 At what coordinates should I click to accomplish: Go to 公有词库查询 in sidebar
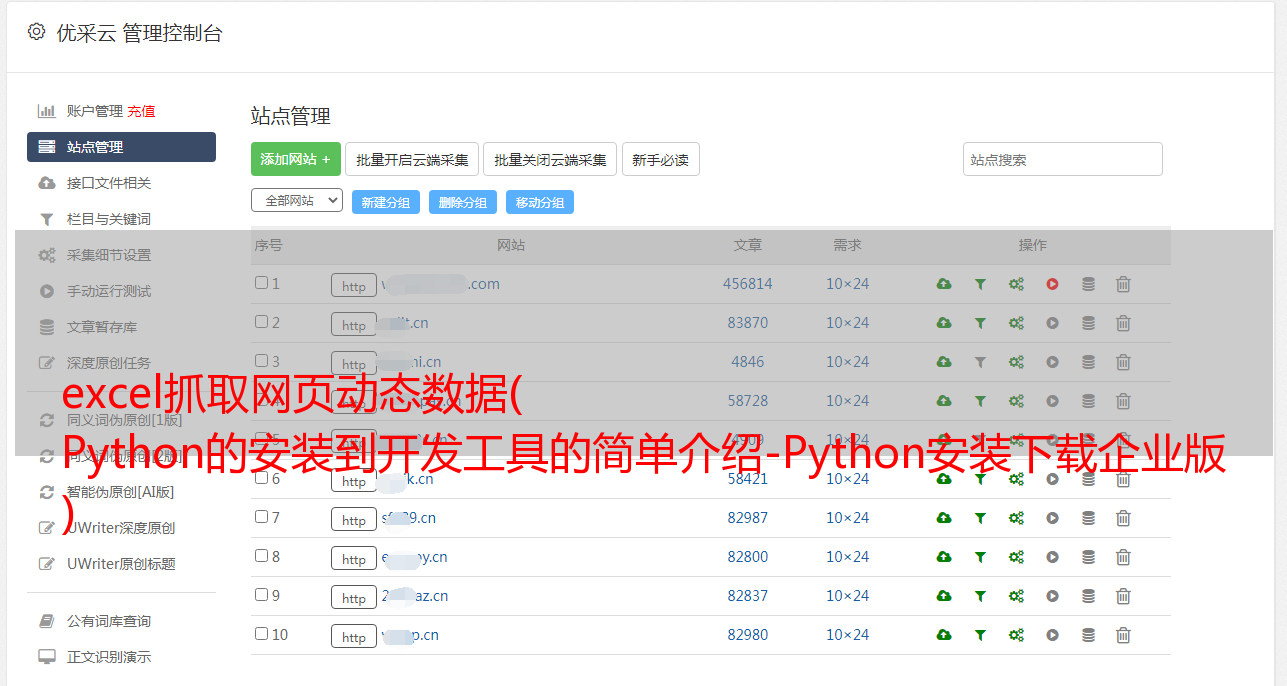coord(109,621)
